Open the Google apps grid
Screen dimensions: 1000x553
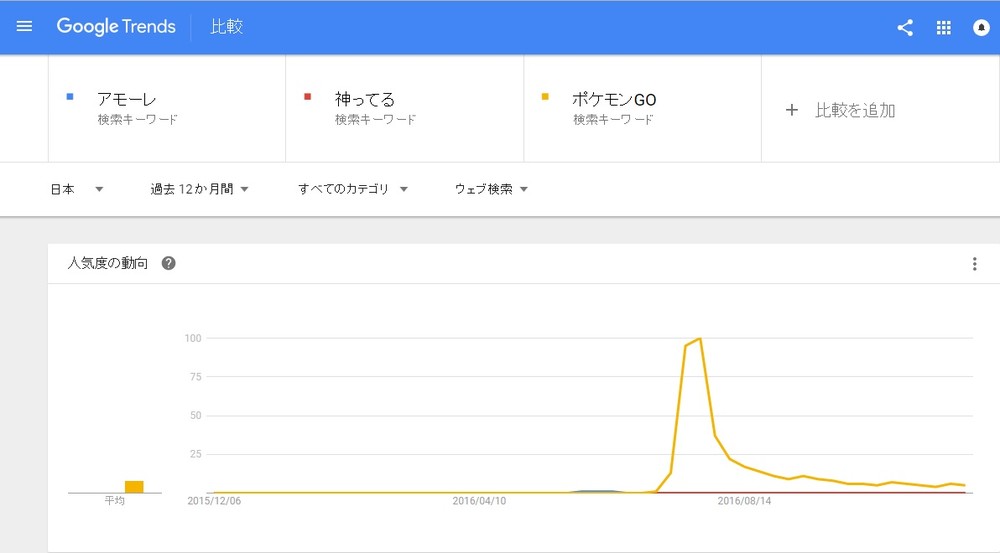point(943,28)
